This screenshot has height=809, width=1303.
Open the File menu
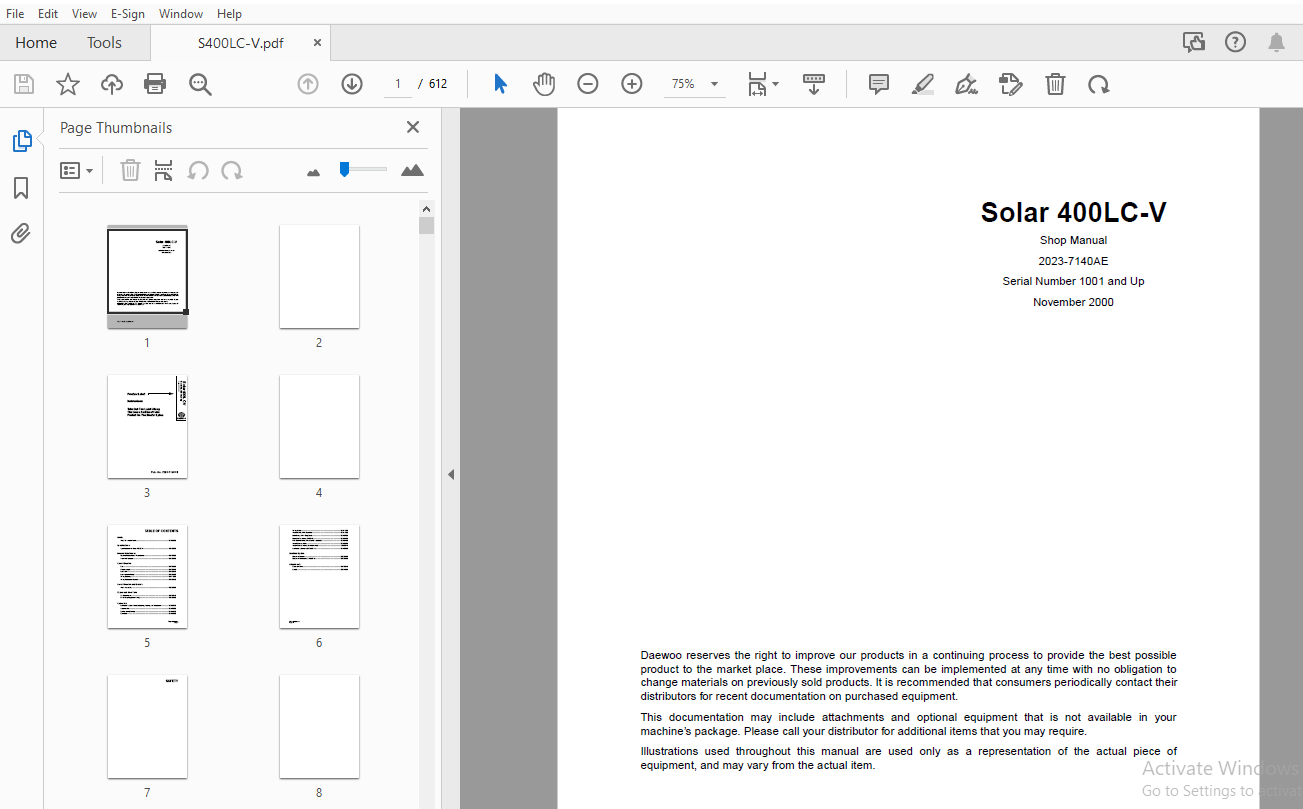pyautogui.click(x=15, y=14)
